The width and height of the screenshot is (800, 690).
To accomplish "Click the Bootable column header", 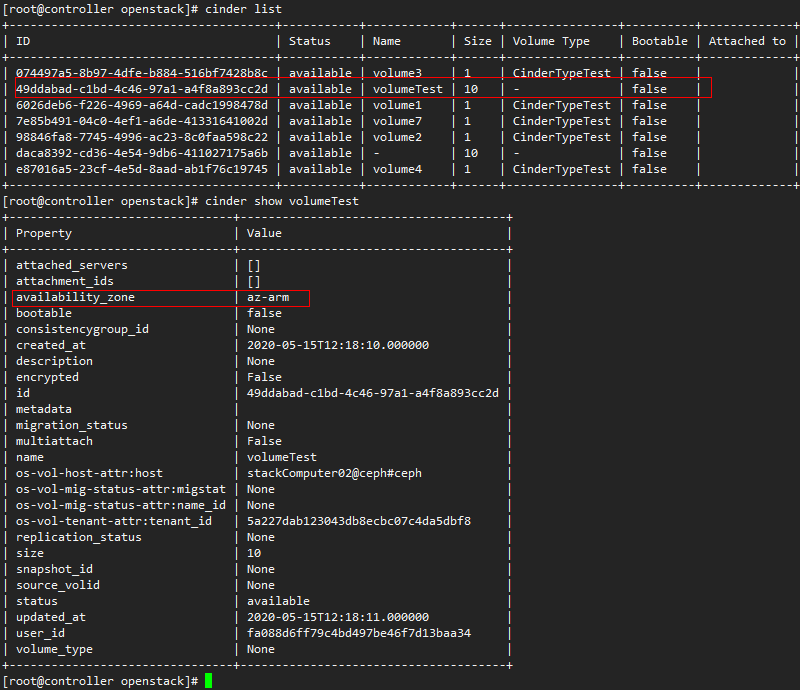I will [660, 41].
